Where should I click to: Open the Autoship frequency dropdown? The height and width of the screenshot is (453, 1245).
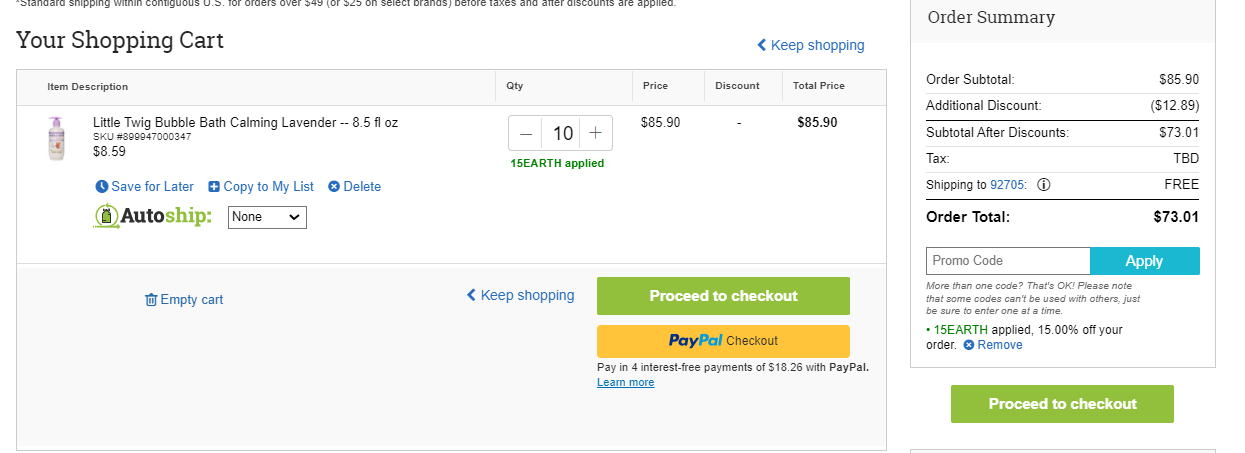click(x=267, y=217)
